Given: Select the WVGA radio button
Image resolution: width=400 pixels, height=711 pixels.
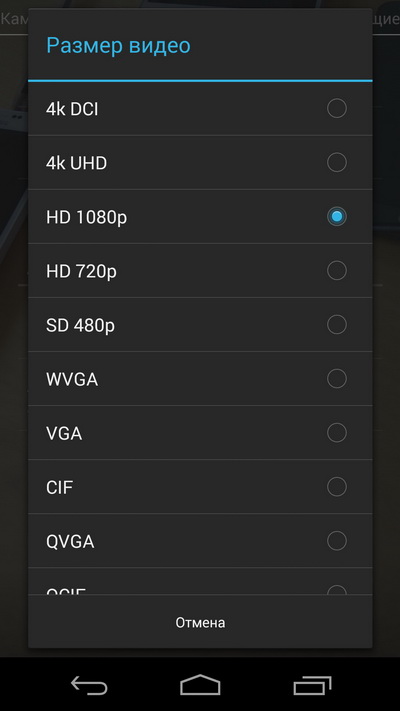Looking at the screenshot, I should (337, 378).
